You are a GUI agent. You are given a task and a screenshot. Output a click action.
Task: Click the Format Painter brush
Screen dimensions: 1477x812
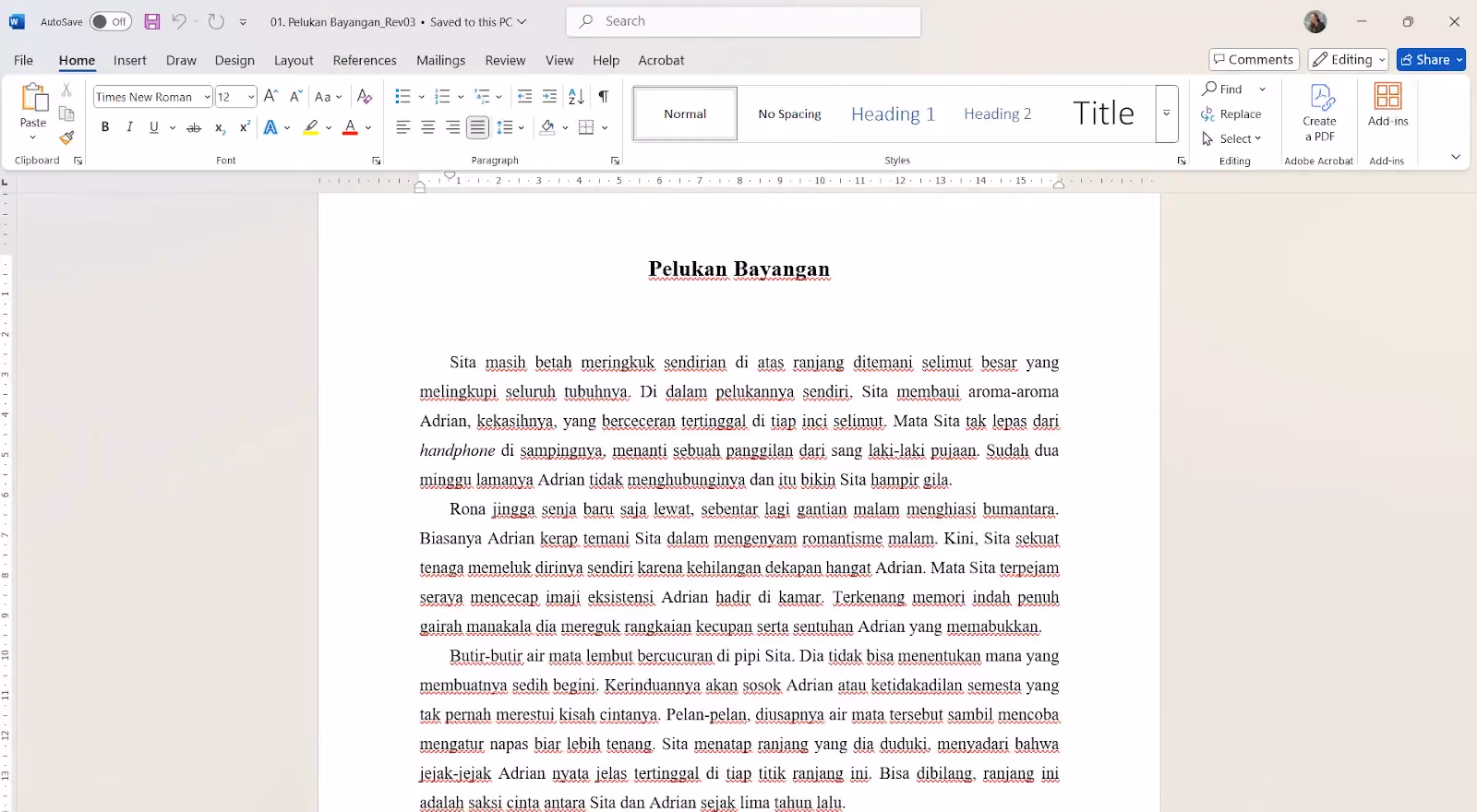[x=66, y=137]
